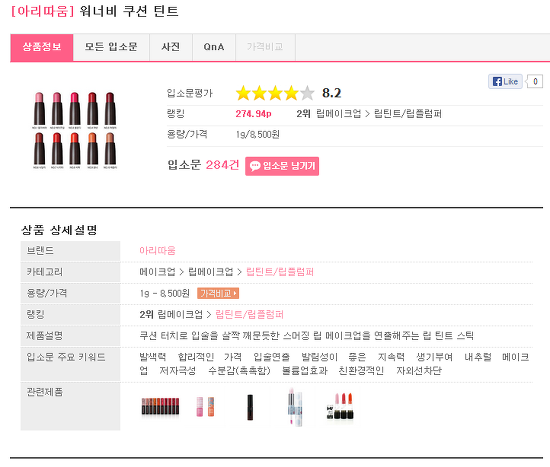Screen dimensions: 550x467
Task: Click the 저자극성 keyword
Action: click(x=177, y=371)
